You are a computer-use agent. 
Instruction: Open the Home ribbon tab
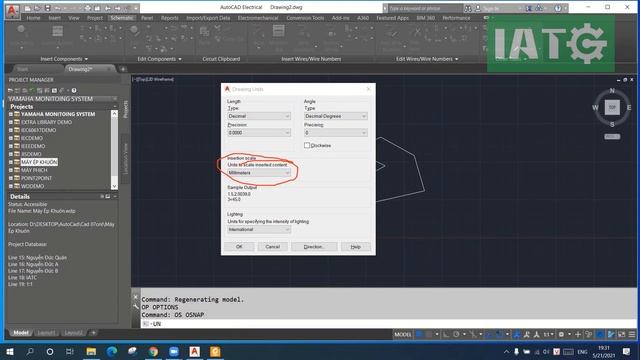pyautogui.click(x=33, y=18)
